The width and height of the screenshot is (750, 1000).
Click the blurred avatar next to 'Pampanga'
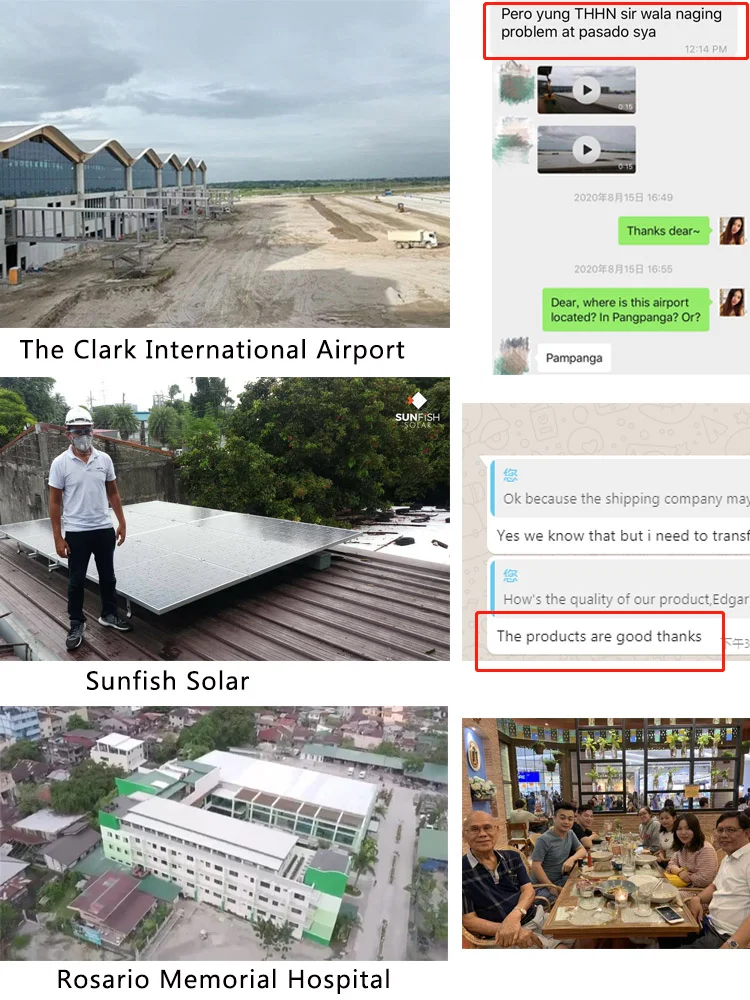(513, 356)
